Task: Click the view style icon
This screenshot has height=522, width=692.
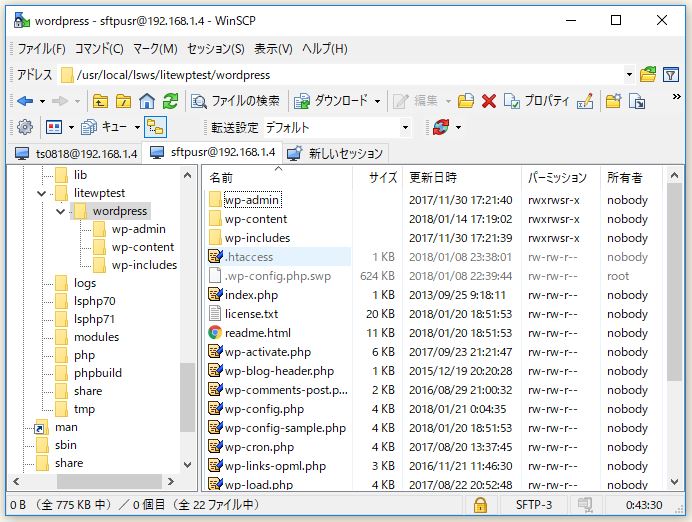Action: click(54, 128)
